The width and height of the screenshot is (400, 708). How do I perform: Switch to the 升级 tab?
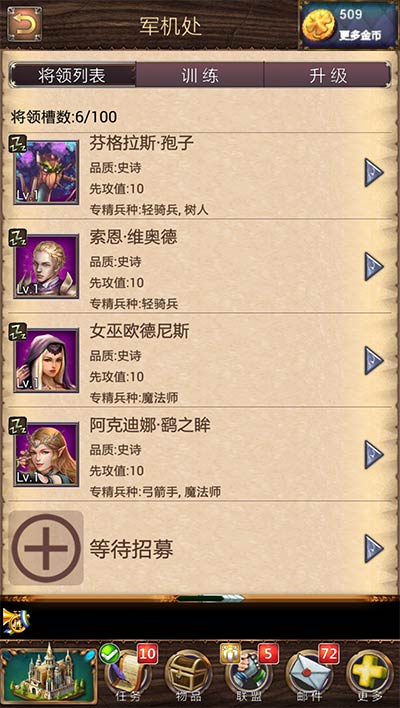(x=328, y=75)
